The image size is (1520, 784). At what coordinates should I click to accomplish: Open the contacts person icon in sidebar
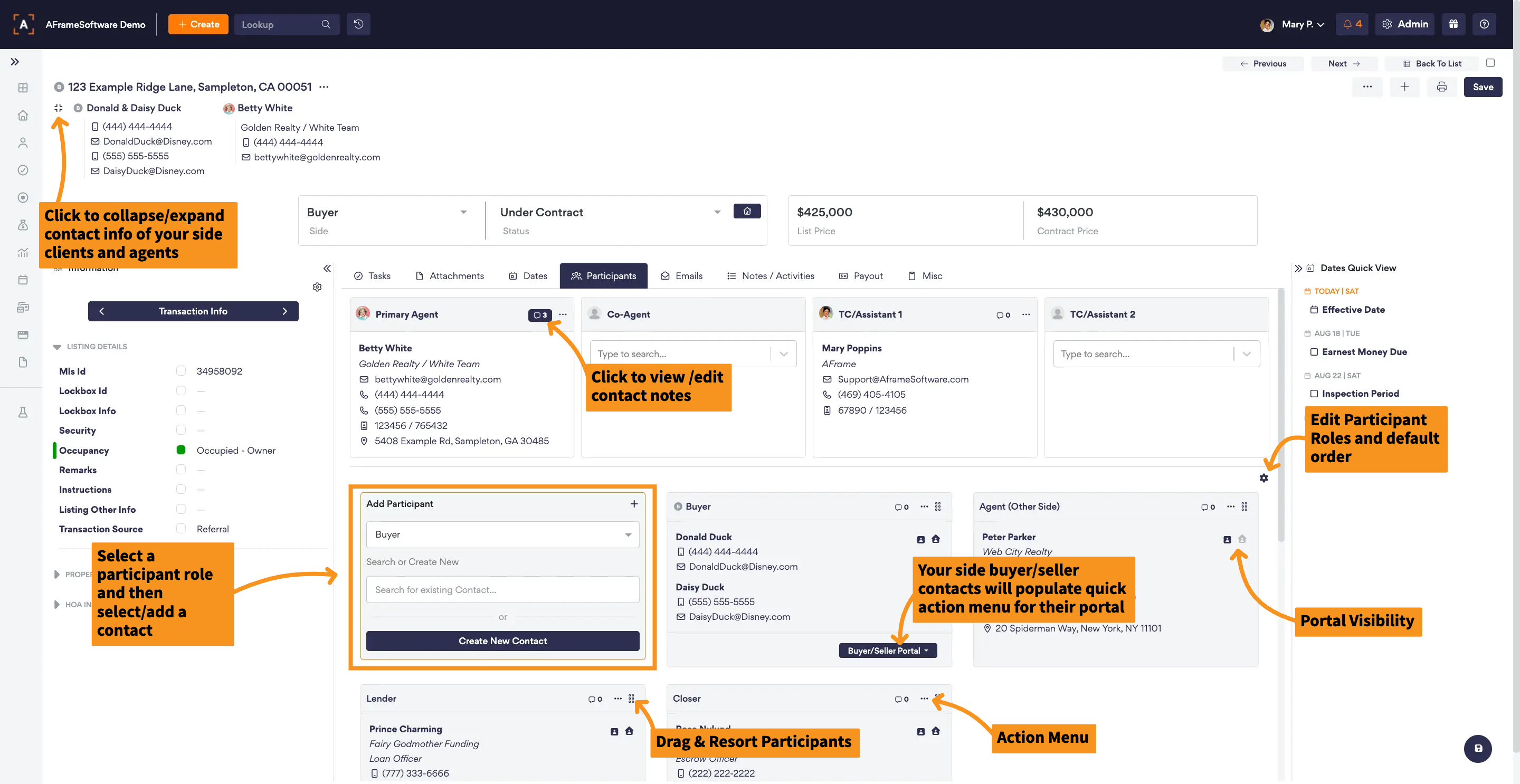pyautogui.click(x=23, y=143)
